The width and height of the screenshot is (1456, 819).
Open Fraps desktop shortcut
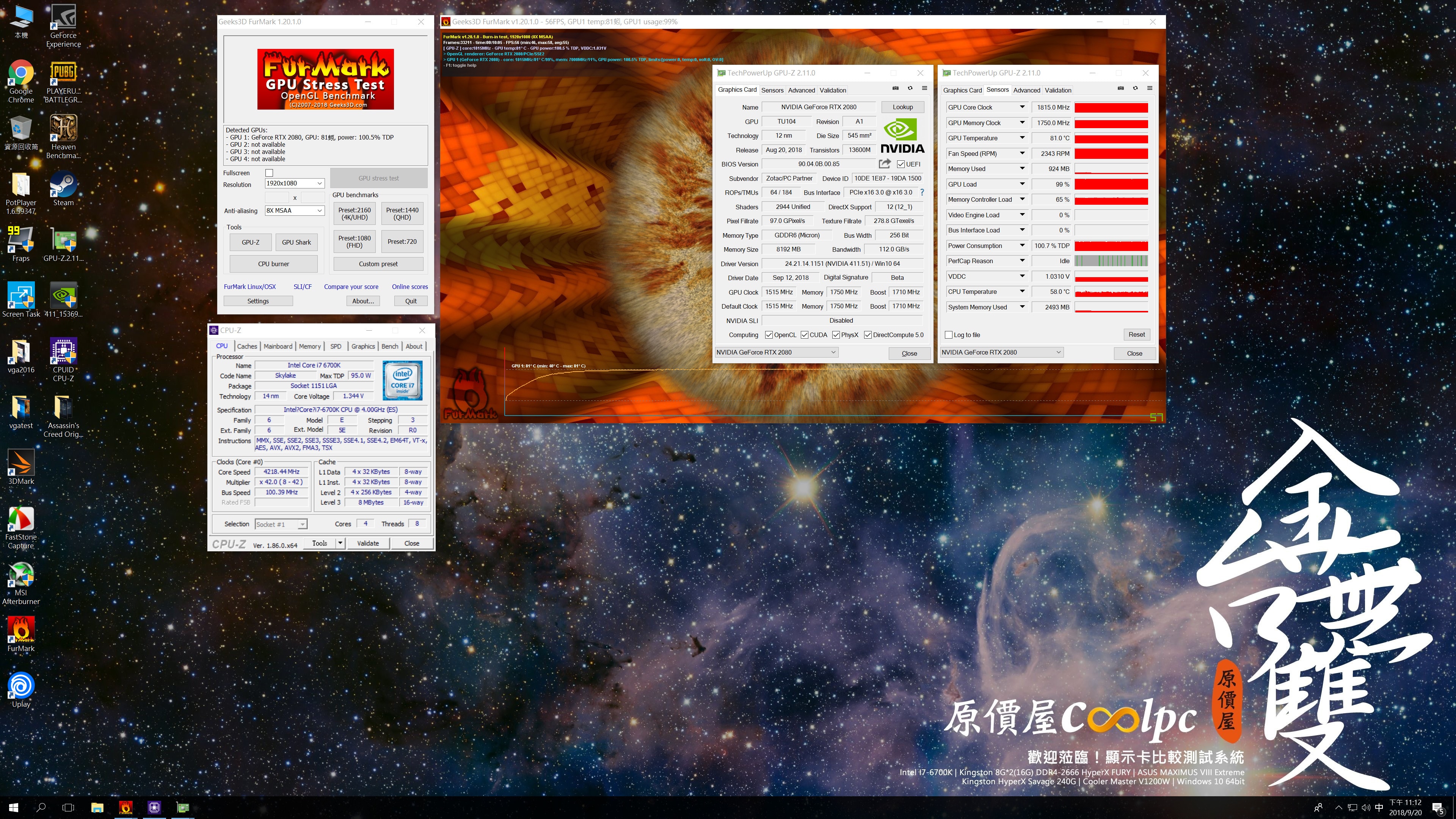[x=21, y=243]
